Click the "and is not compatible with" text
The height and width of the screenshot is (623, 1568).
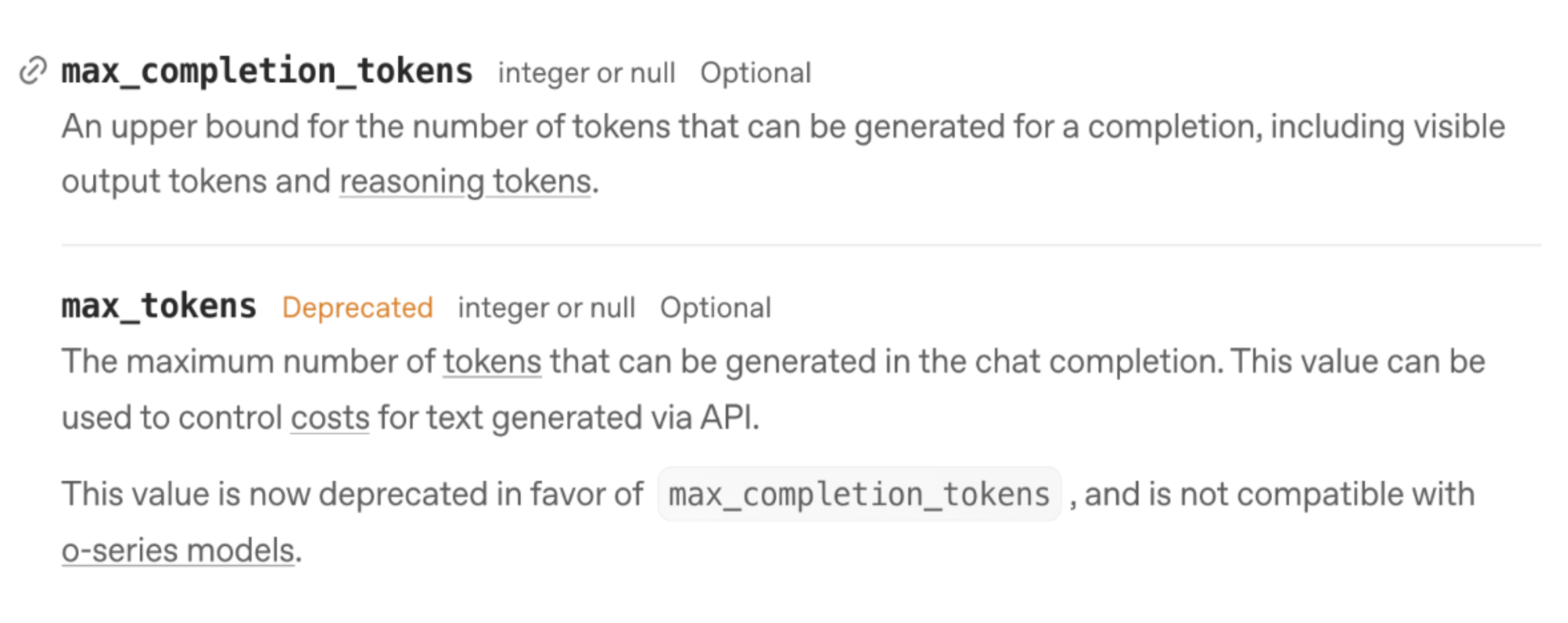pos(1278,494)
